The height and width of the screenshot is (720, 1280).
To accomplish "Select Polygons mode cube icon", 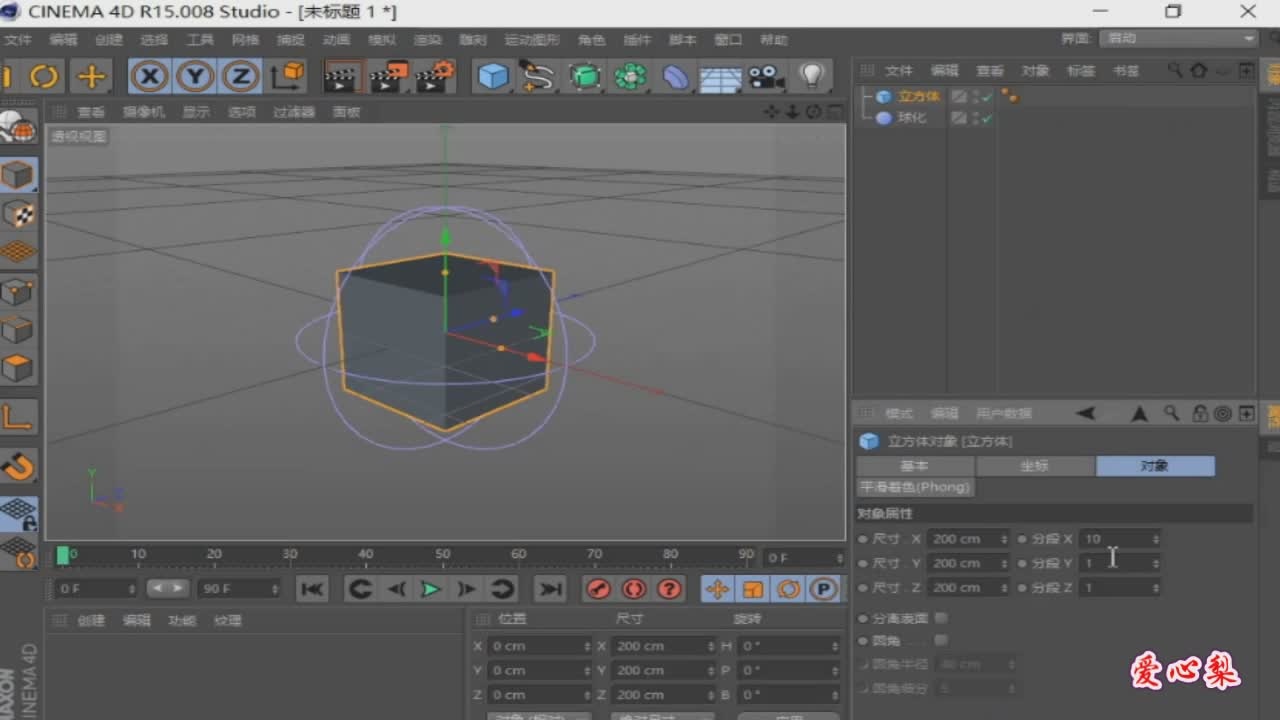I will [18, 367].
